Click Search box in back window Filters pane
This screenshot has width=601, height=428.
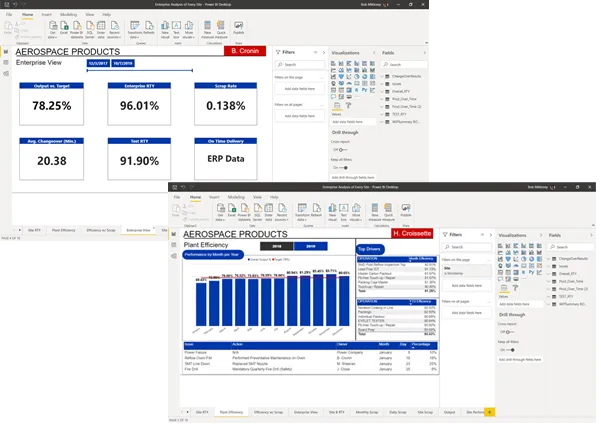pos(300,65)
